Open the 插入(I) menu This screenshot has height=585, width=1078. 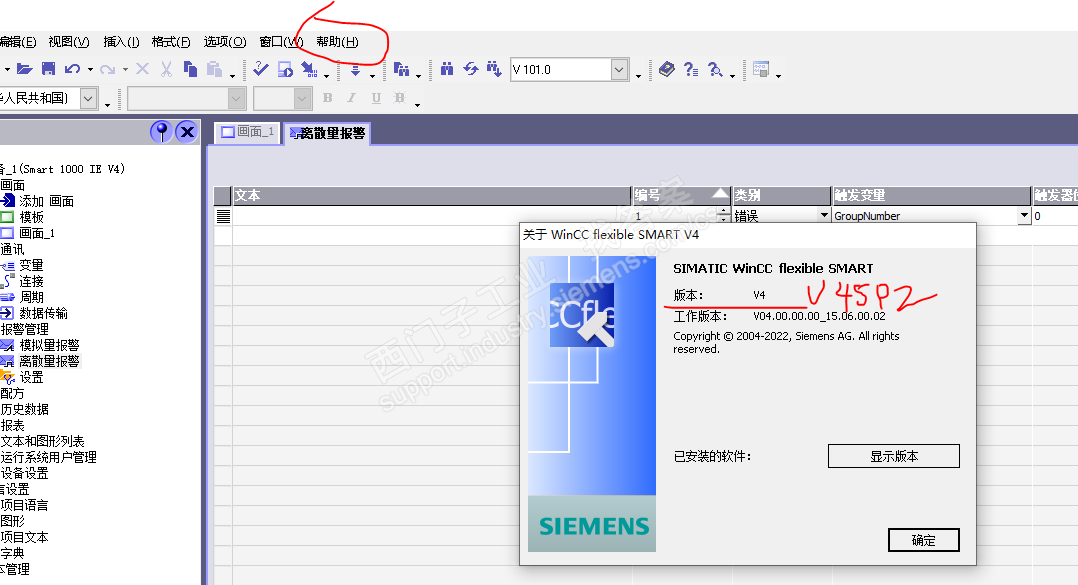(x=121, y=42)
